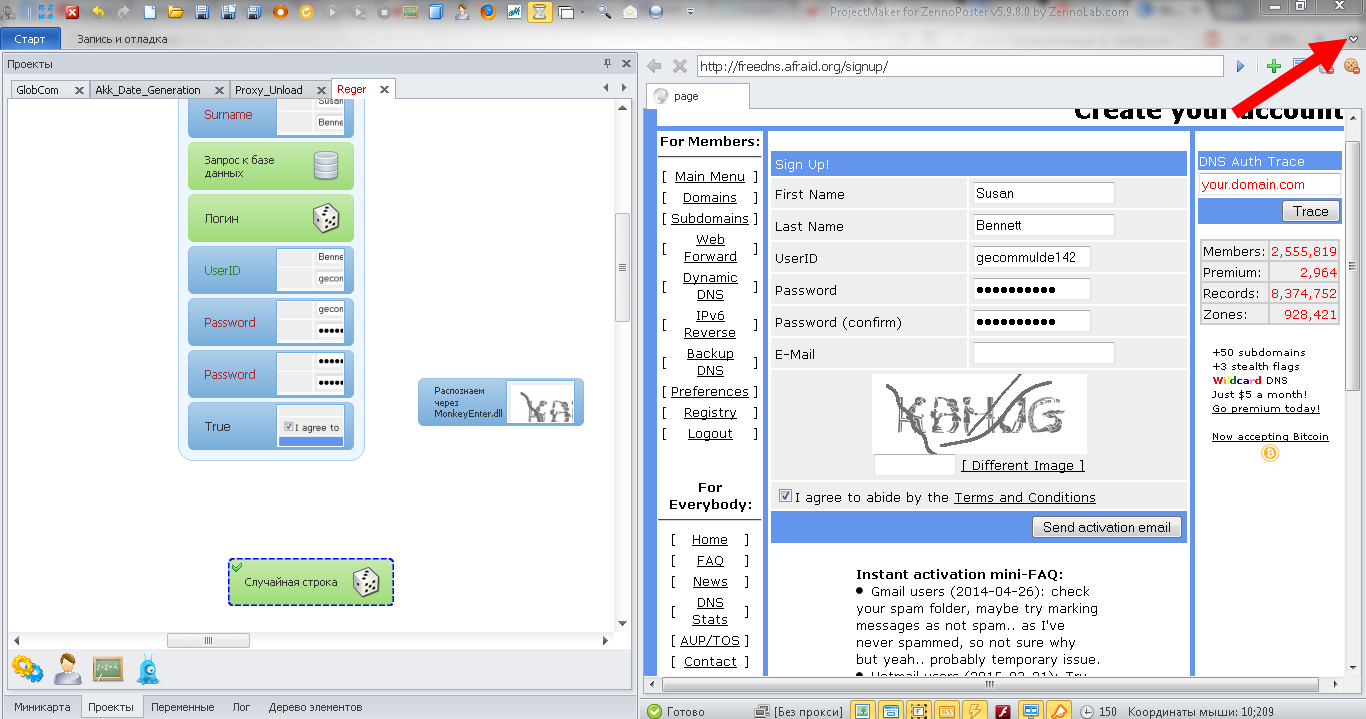Click the orange circular refresh icon
The width and height of the screenshot is (1366, 719).
click(306, 12)
